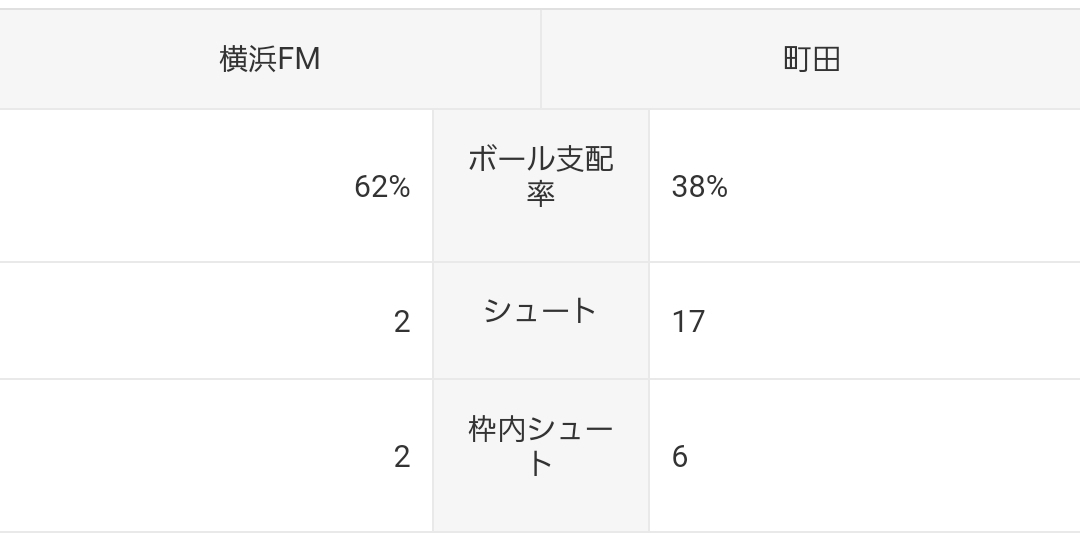Click the percent sign in 38%

click(x=715, y=187)
